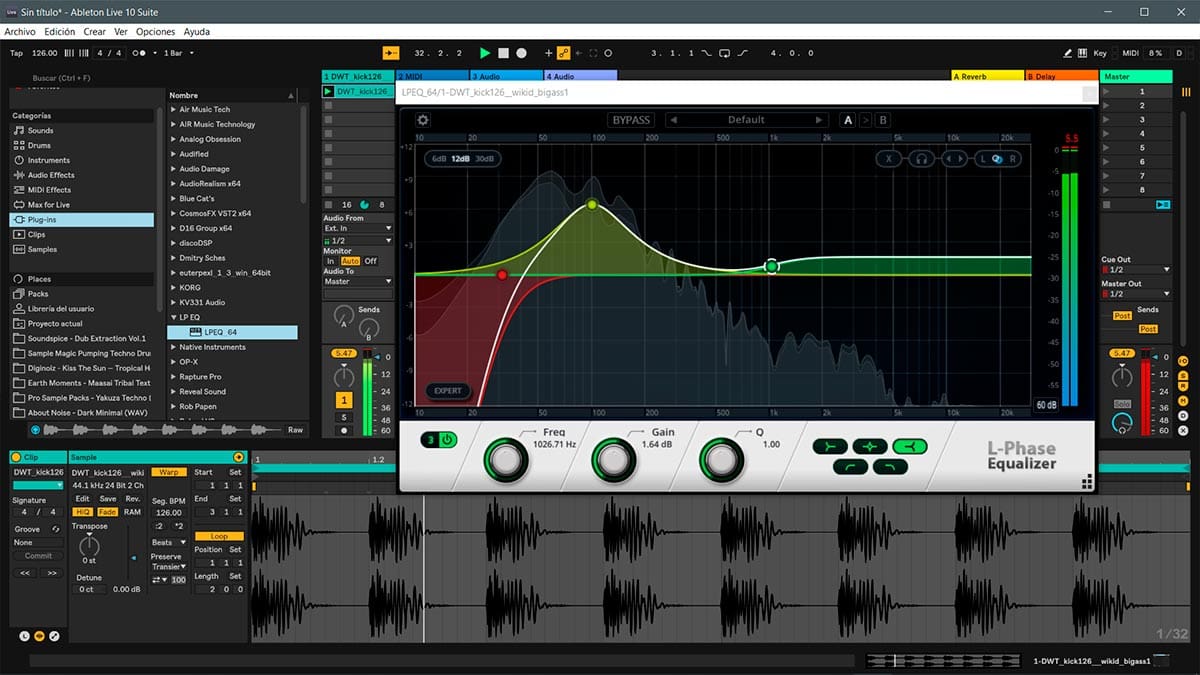
Task: Toggle the Follow arrow button in transport
Action: 390,53
